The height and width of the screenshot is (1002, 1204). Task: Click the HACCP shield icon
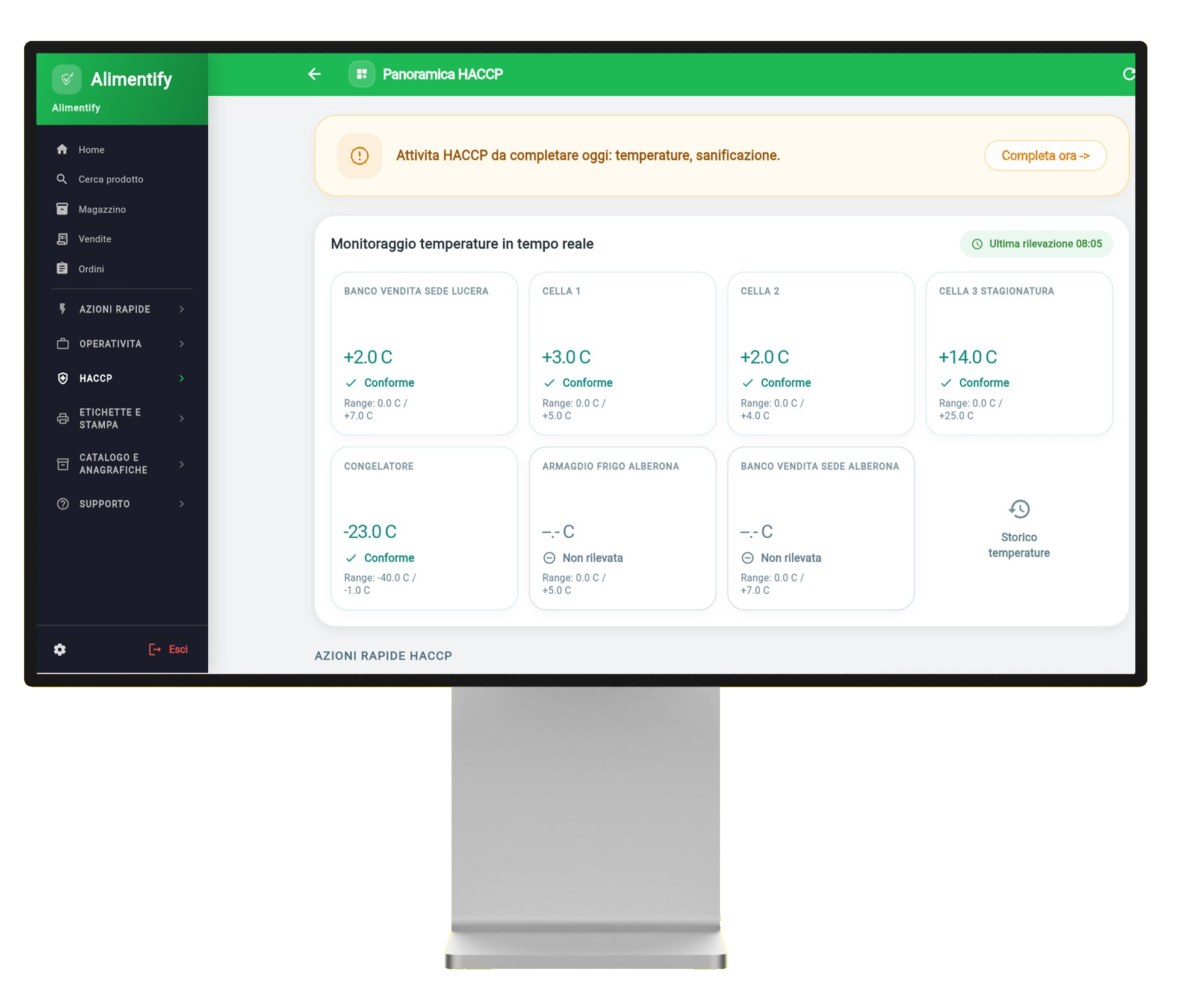(62, 378)
